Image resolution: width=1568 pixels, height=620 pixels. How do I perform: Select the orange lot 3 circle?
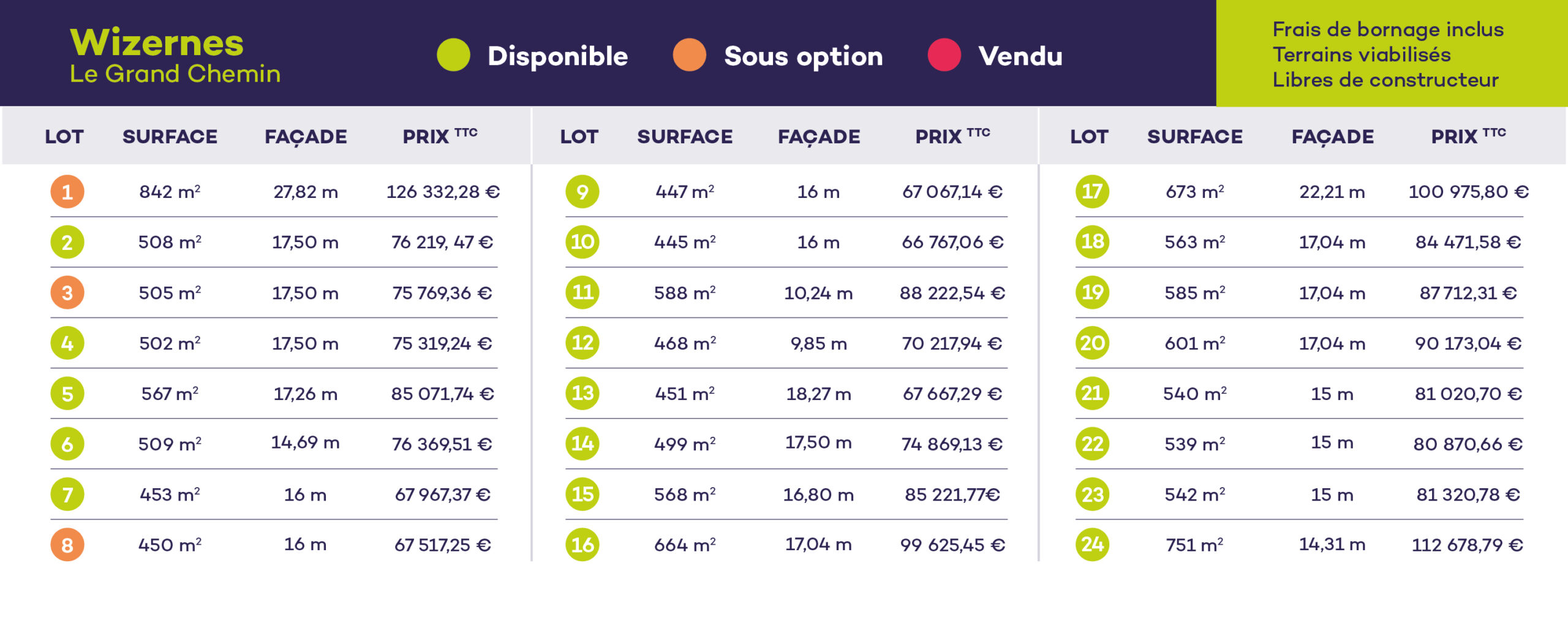coord(67,293)
